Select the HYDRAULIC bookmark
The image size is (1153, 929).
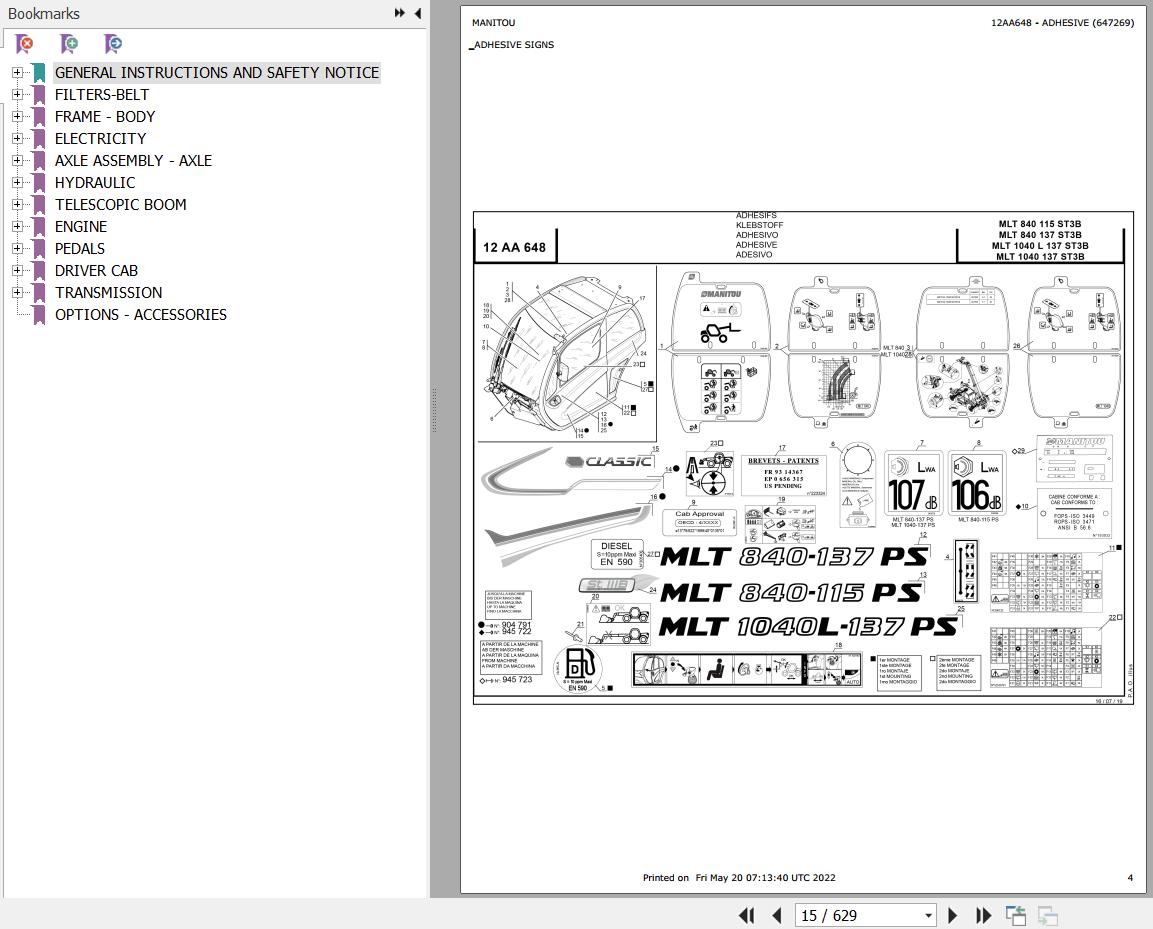tap(95, 182)
